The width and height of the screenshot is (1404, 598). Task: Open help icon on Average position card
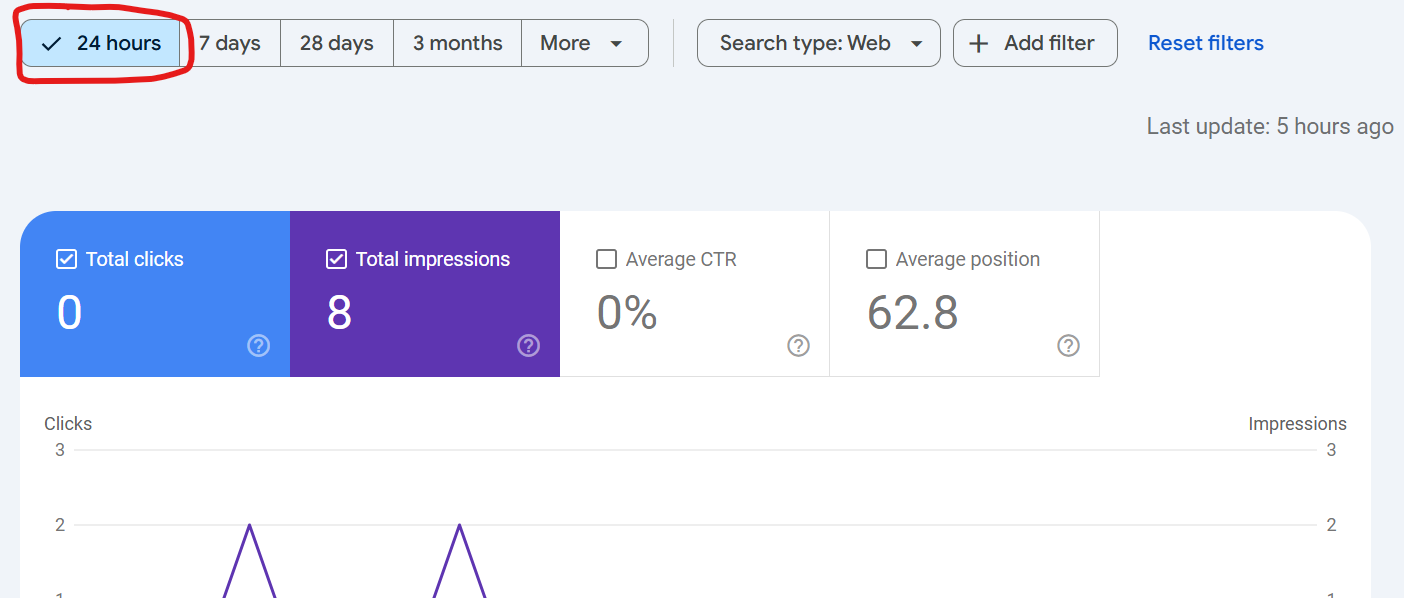tap(1068, 346)
